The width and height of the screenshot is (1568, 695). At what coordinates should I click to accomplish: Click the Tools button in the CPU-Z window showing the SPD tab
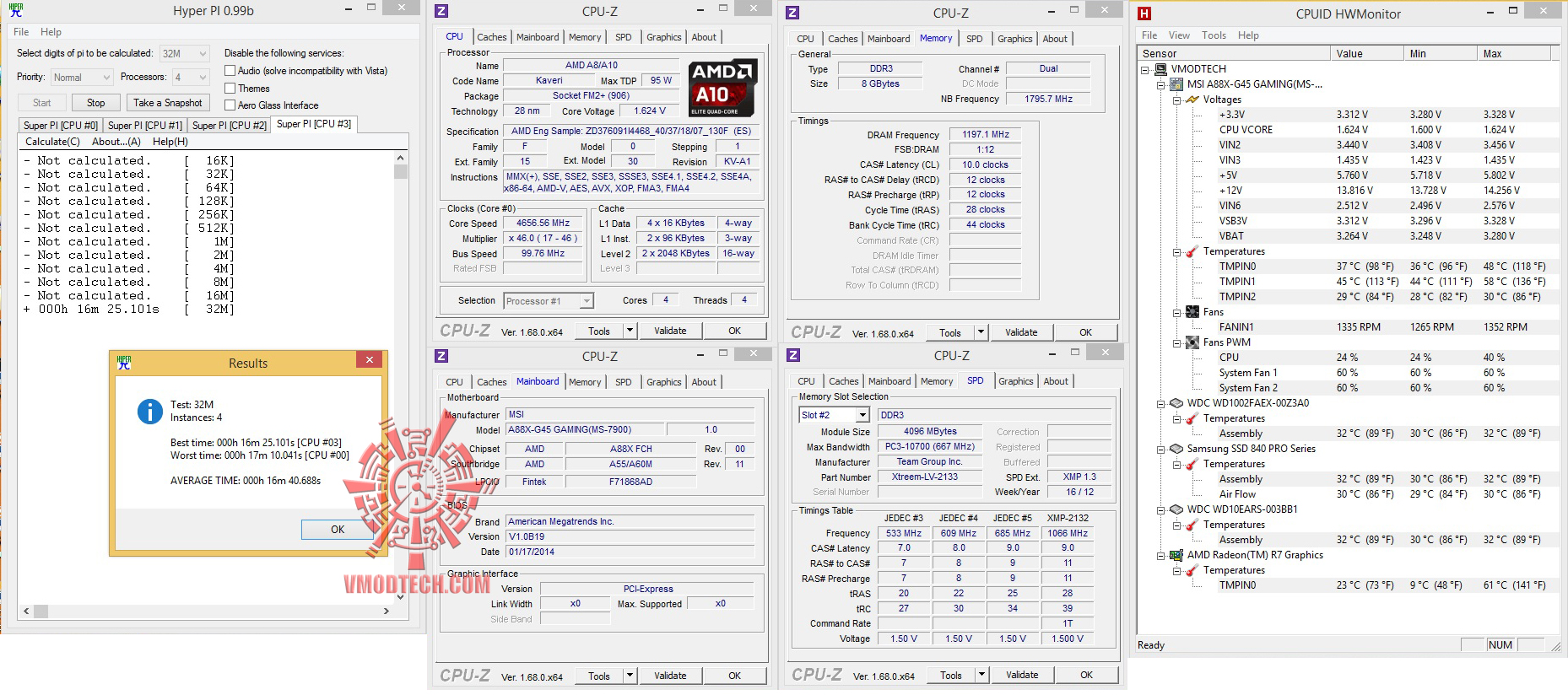tap(950, 675)
